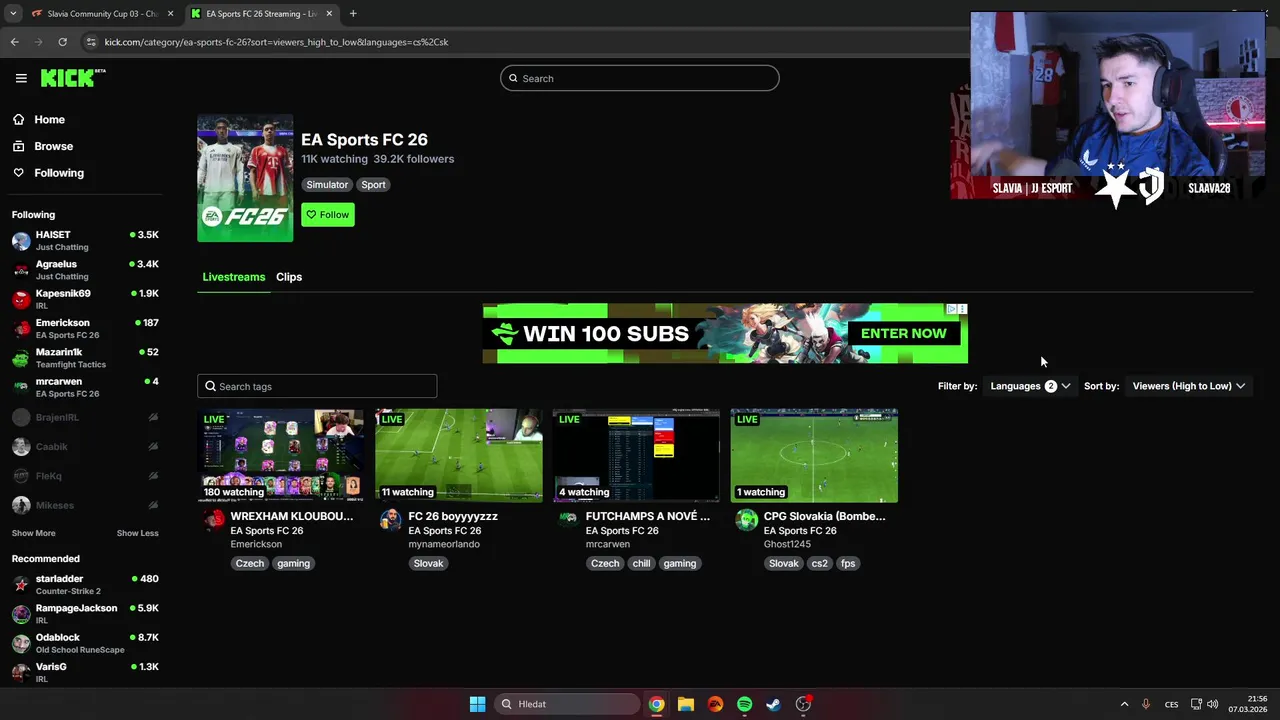Open RampageJackson recommended channel
1280x720 pixels.
(x=85, y=614)
